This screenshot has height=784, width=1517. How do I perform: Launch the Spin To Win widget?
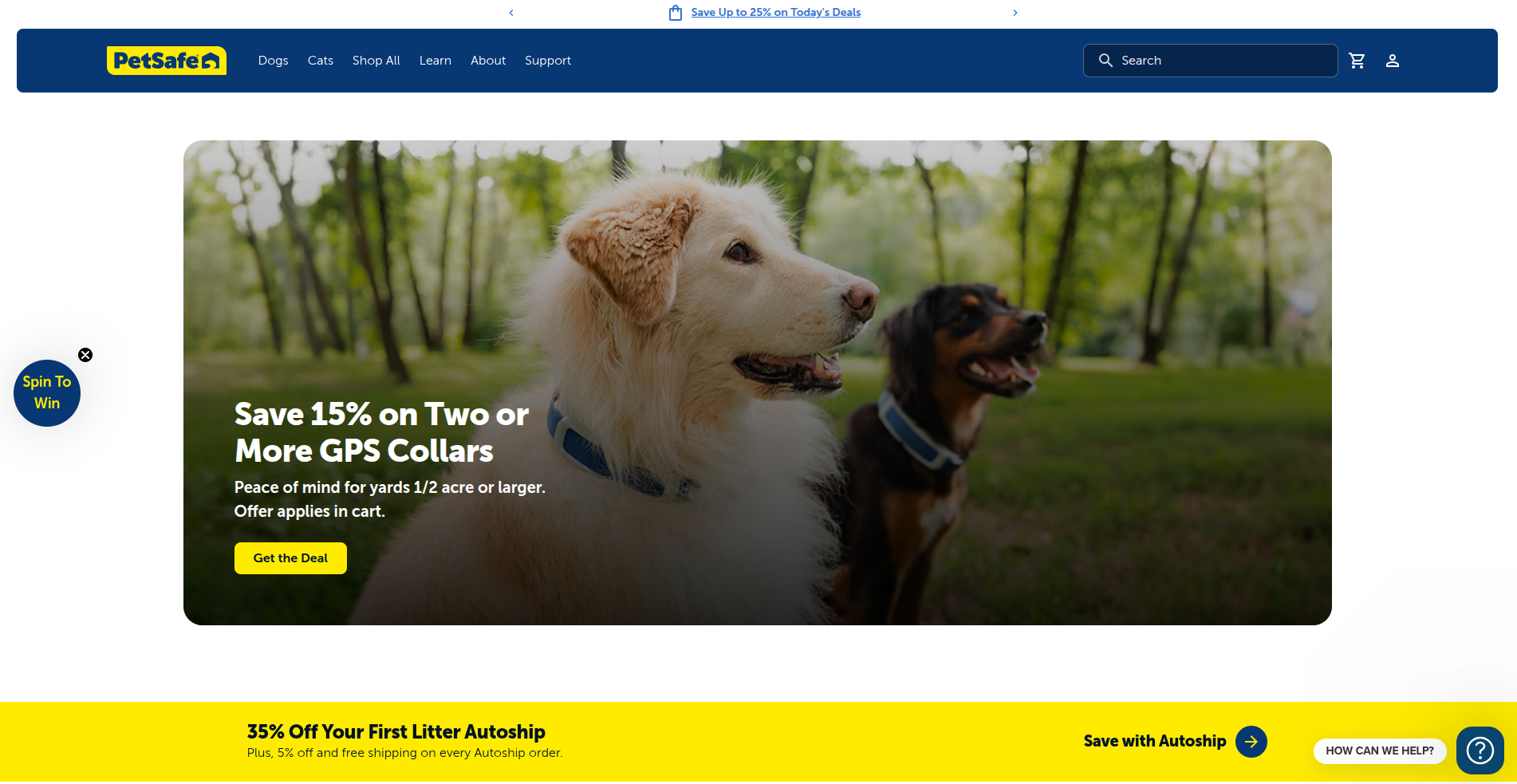pos(47,393)
